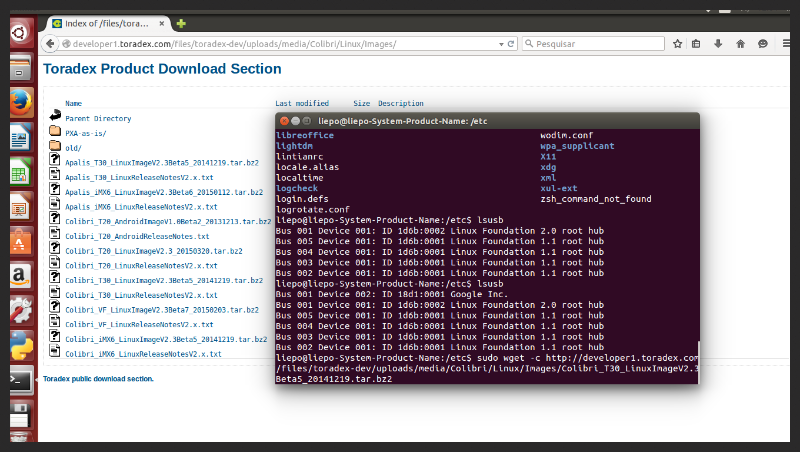
Task: Download Apalis_iMX6_LinuxImageV2.3Beta6 tarball
Action: pyautogui.click(x=164, y=192)
